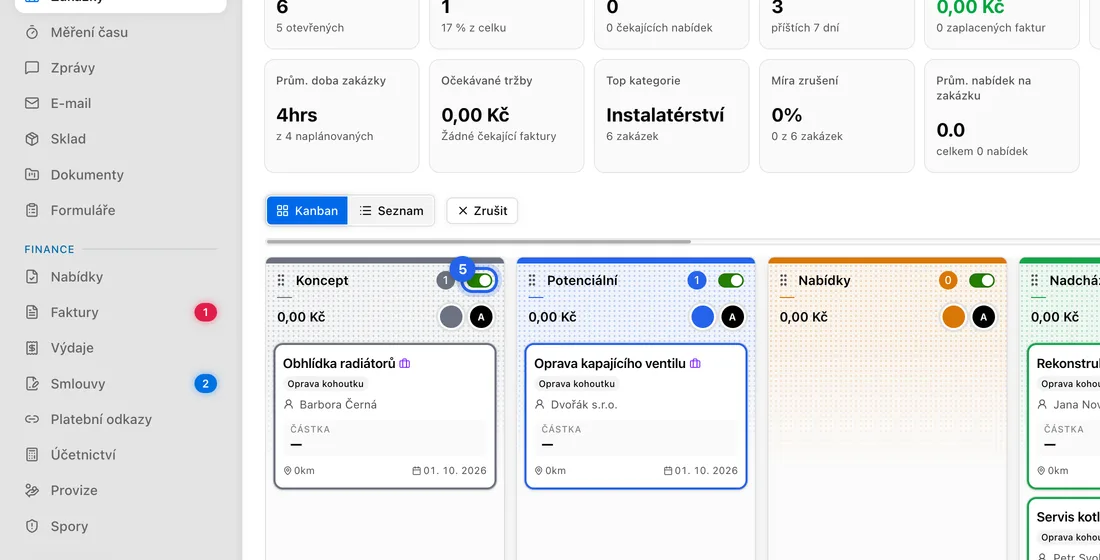Click the black A button in Potenciální column

tap(732, 316)
